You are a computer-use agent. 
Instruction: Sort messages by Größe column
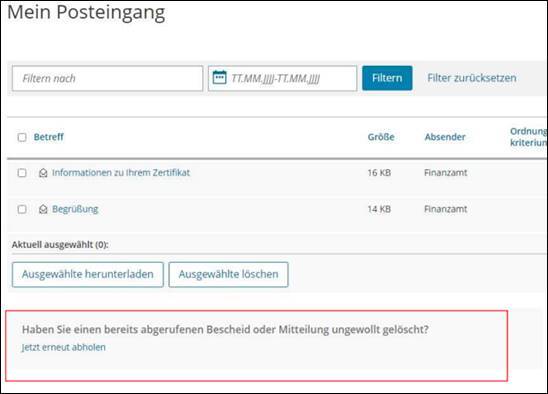[381, 137]
